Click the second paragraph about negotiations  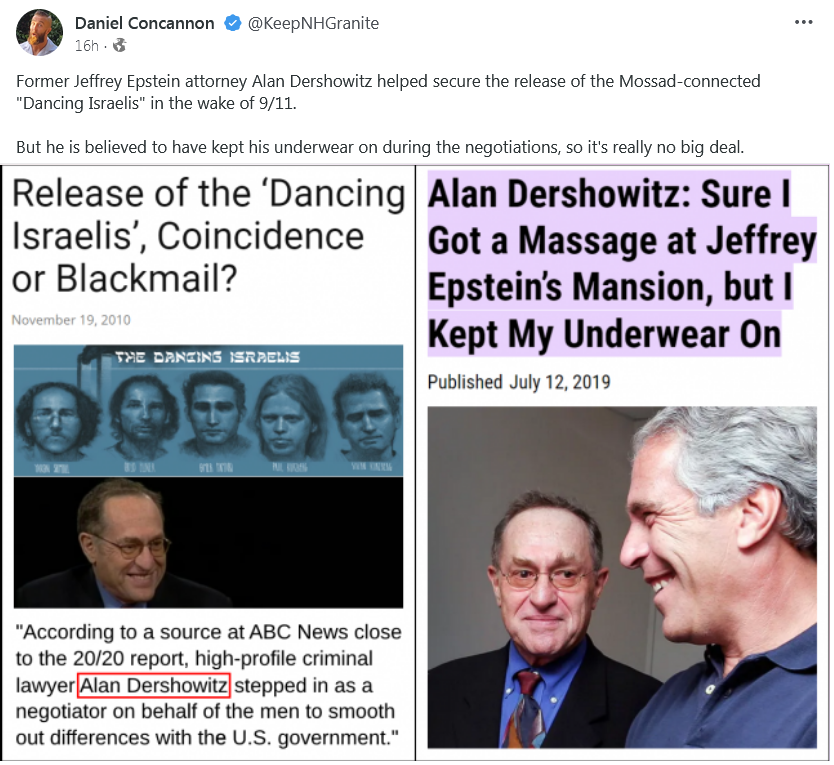(x=380, y=147)
